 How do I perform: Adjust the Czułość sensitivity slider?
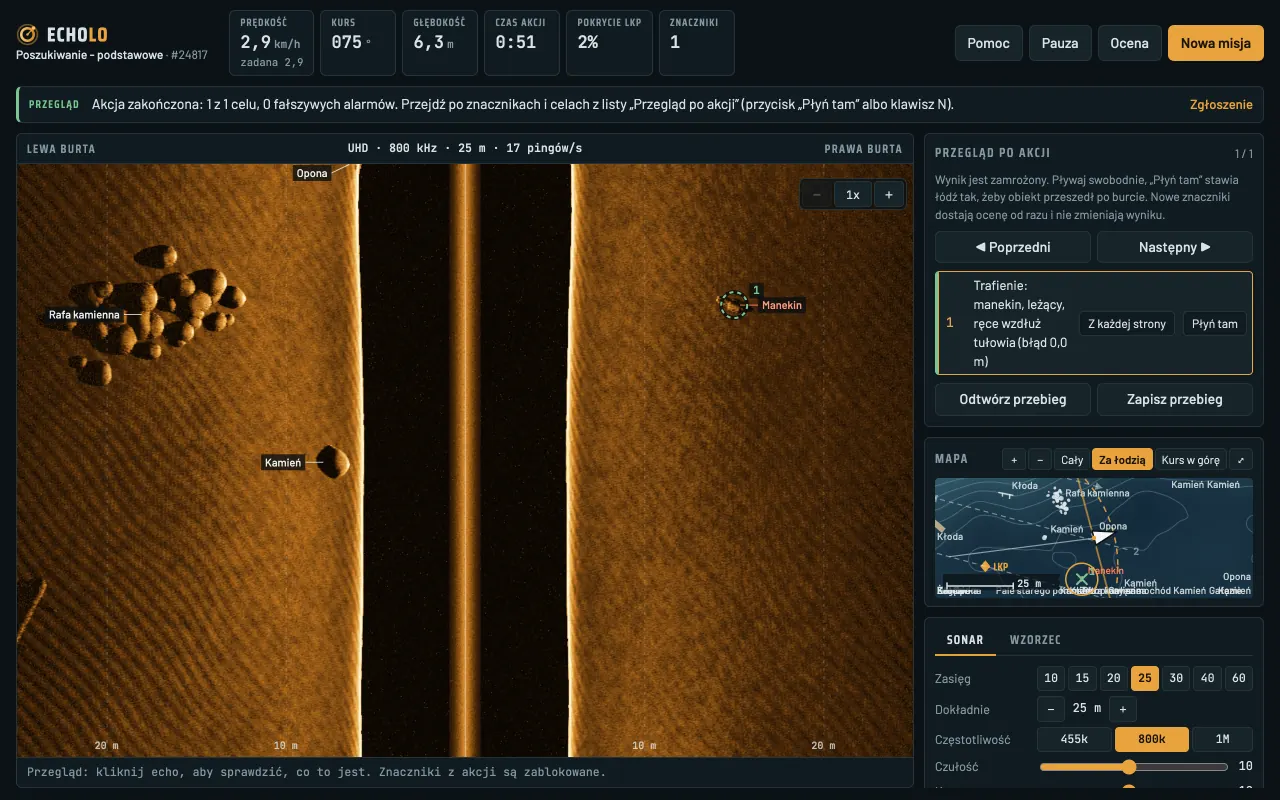1134,767
